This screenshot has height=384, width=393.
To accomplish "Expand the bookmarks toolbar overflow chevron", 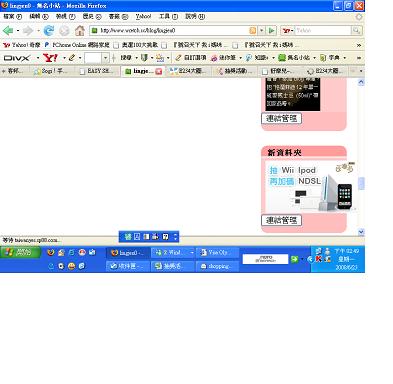I will point(359,45).
